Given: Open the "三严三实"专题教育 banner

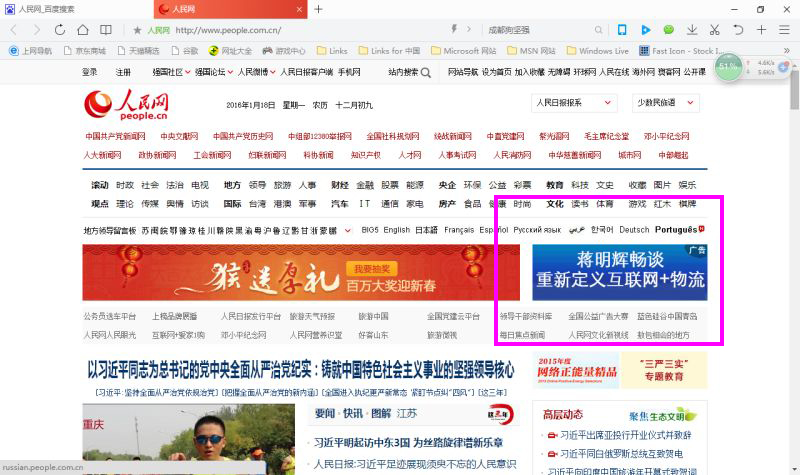Looking at the screenshot, I should [x=664, y=370].
